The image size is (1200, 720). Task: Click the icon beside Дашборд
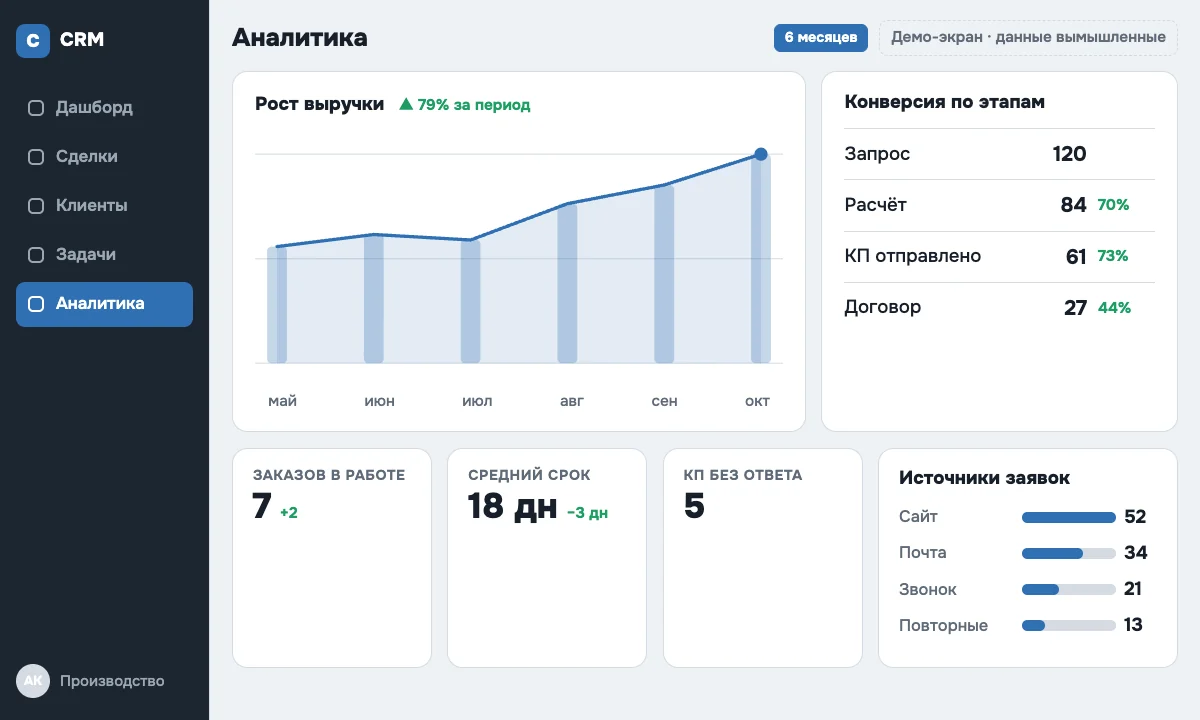(36, 108)
